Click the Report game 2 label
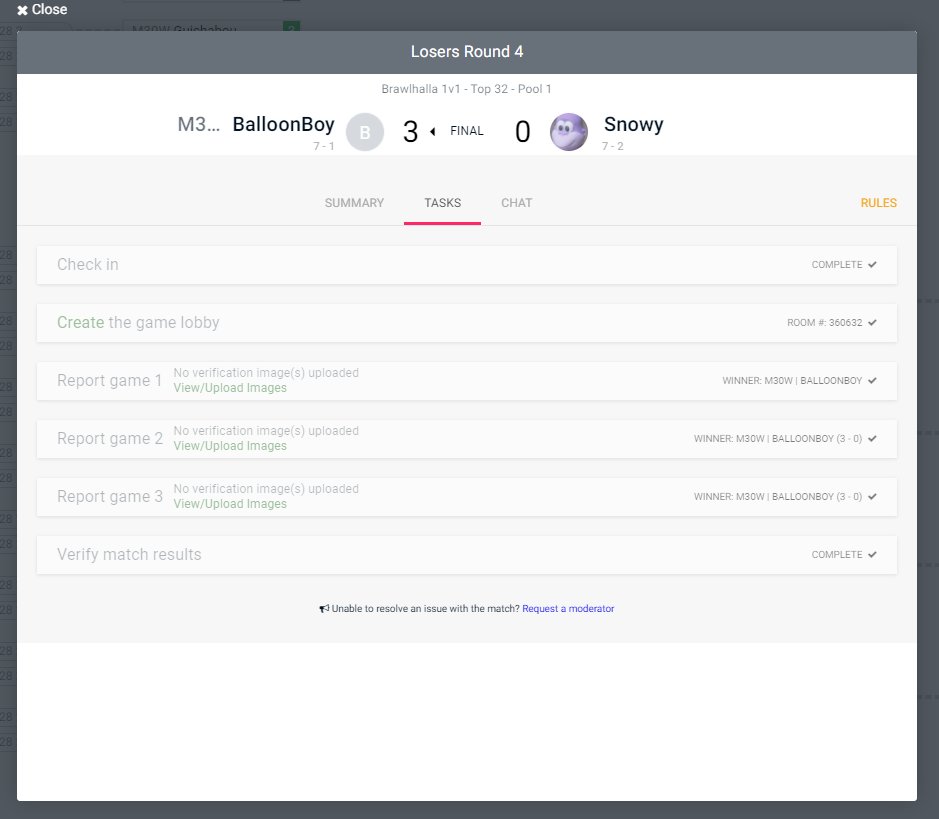Image resolution: width=939 pixels, height=819 pixels. coord(110,439)
